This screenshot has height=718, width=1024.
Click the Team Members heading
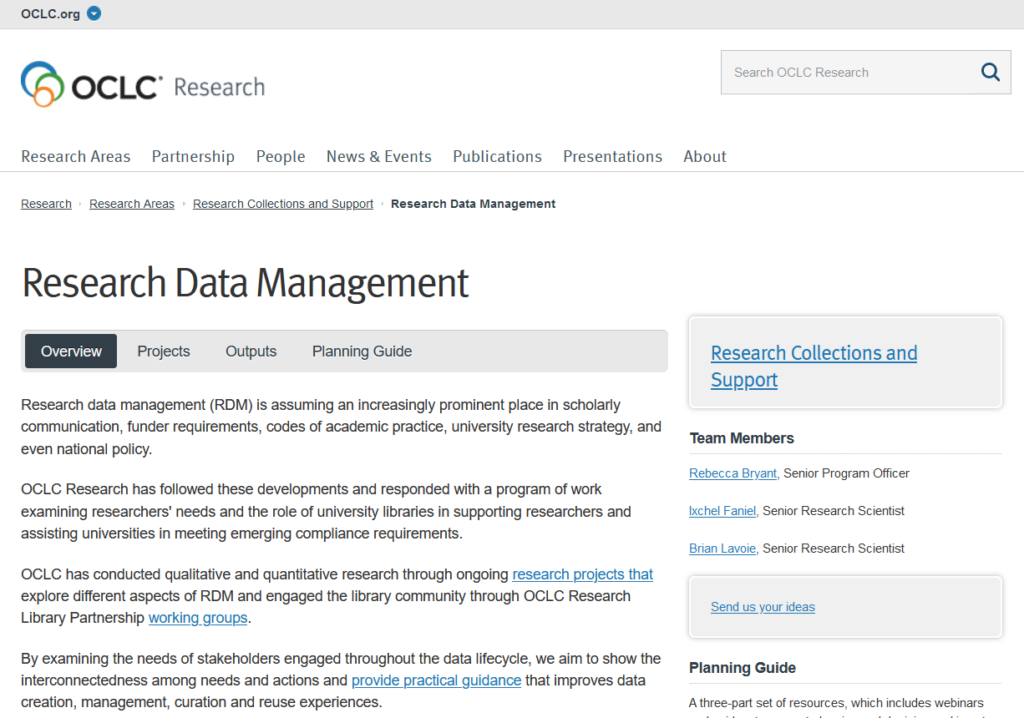click(x=742, y=438)
